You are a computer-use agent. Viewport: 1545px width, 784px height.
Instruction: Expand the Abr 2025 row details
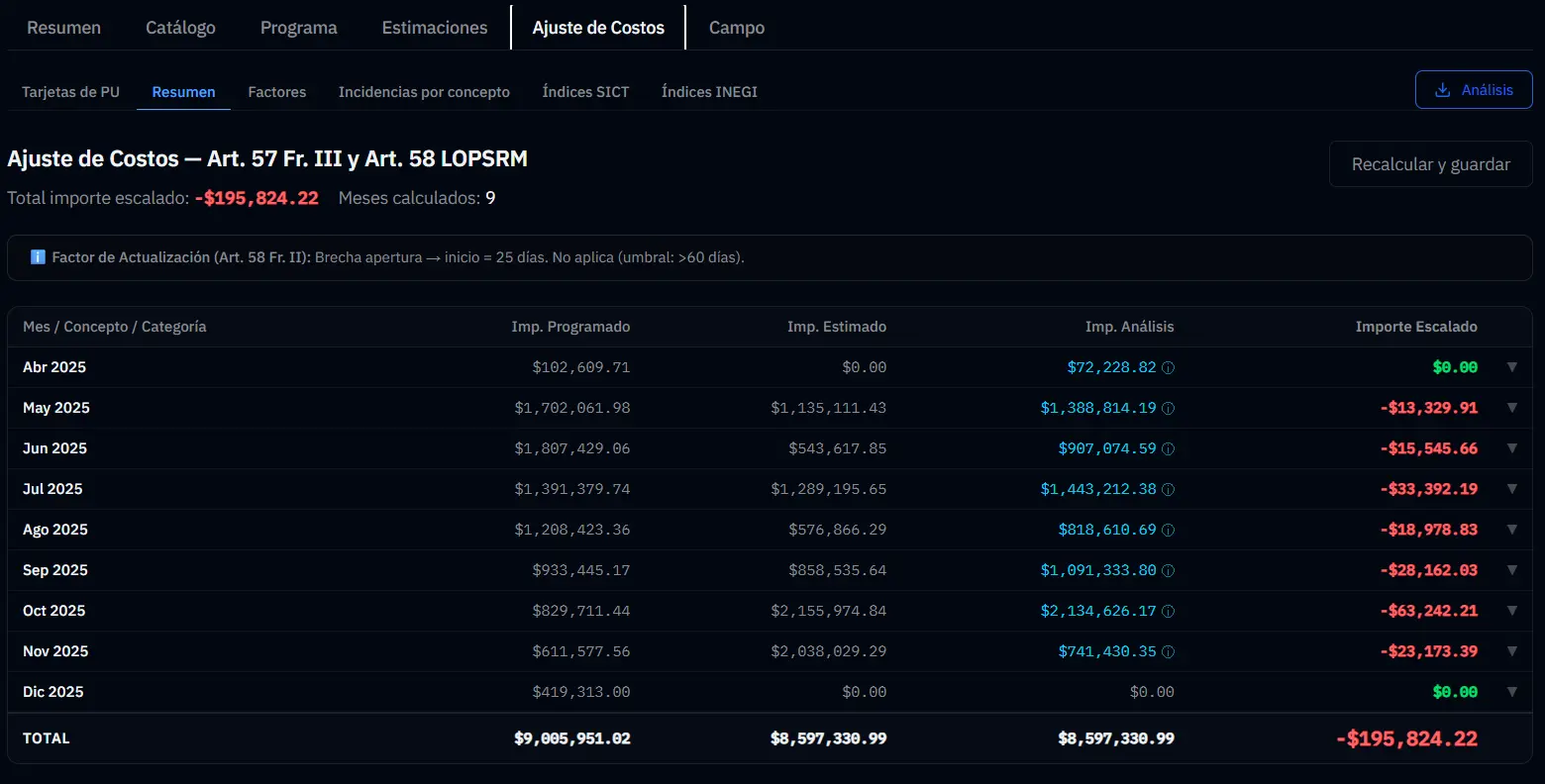[1511, 367]
